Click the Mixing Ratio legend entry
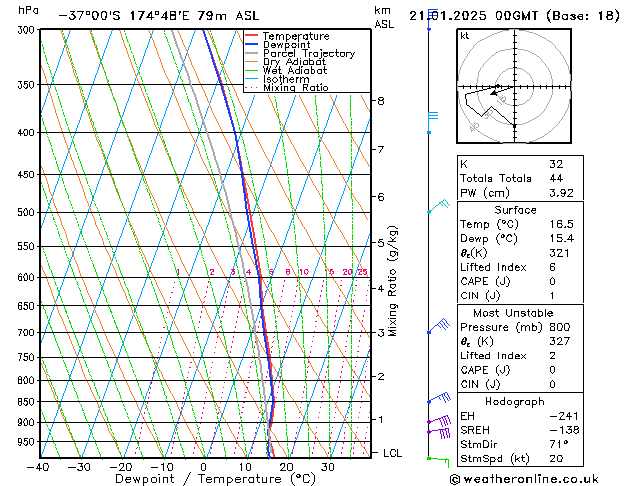The height and width of the screenshot is (486, 629). [x=295, y=88]
